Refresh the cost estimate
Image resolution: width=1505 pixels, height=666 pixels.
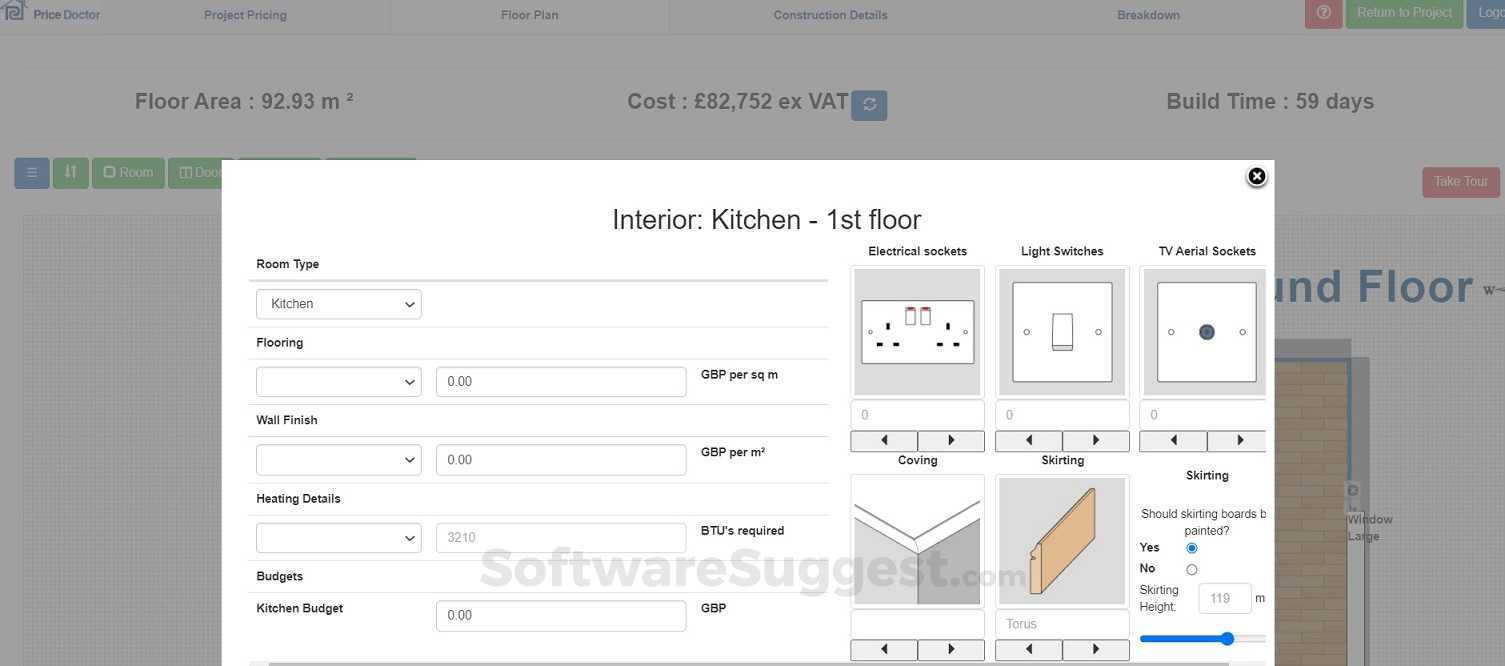click(x=868, y=103)
